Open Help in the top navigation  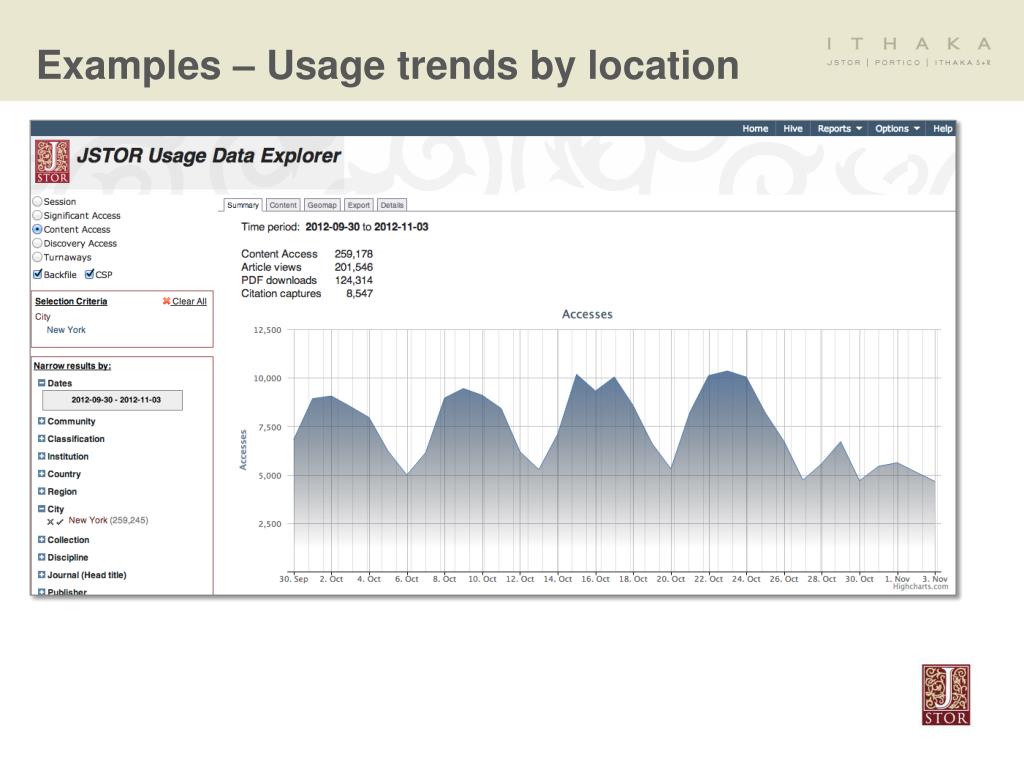pos(942,129)
